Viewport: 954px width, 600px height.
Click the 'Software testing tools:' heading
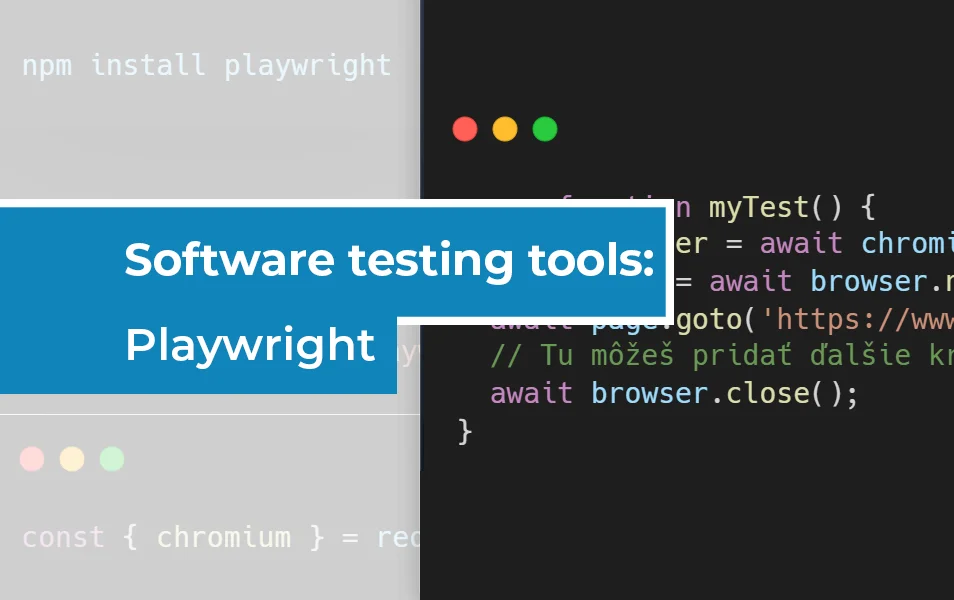pyautogui.click(x=388, y=260)
